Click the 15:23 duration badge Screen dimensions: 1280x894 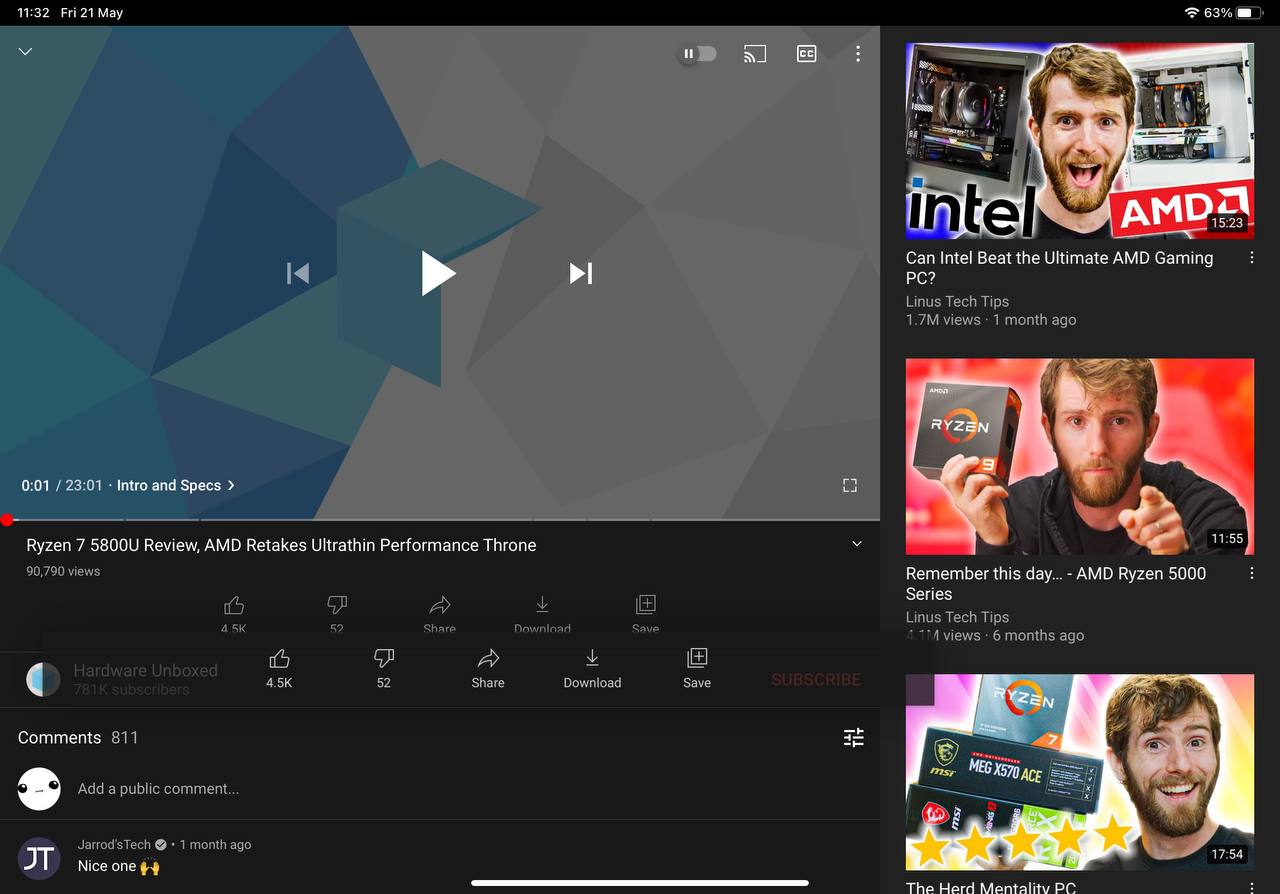click(x=1227, y=223)
